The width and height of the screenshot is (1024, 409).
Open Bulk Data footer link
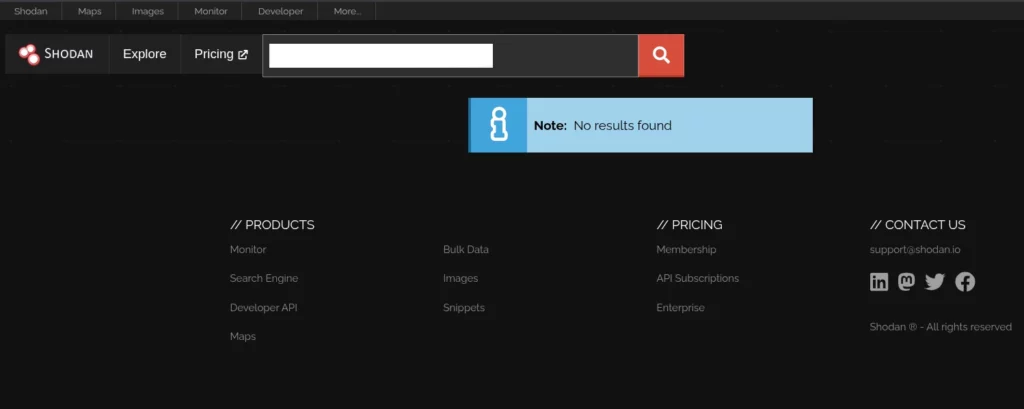click(x=466, y=250)
